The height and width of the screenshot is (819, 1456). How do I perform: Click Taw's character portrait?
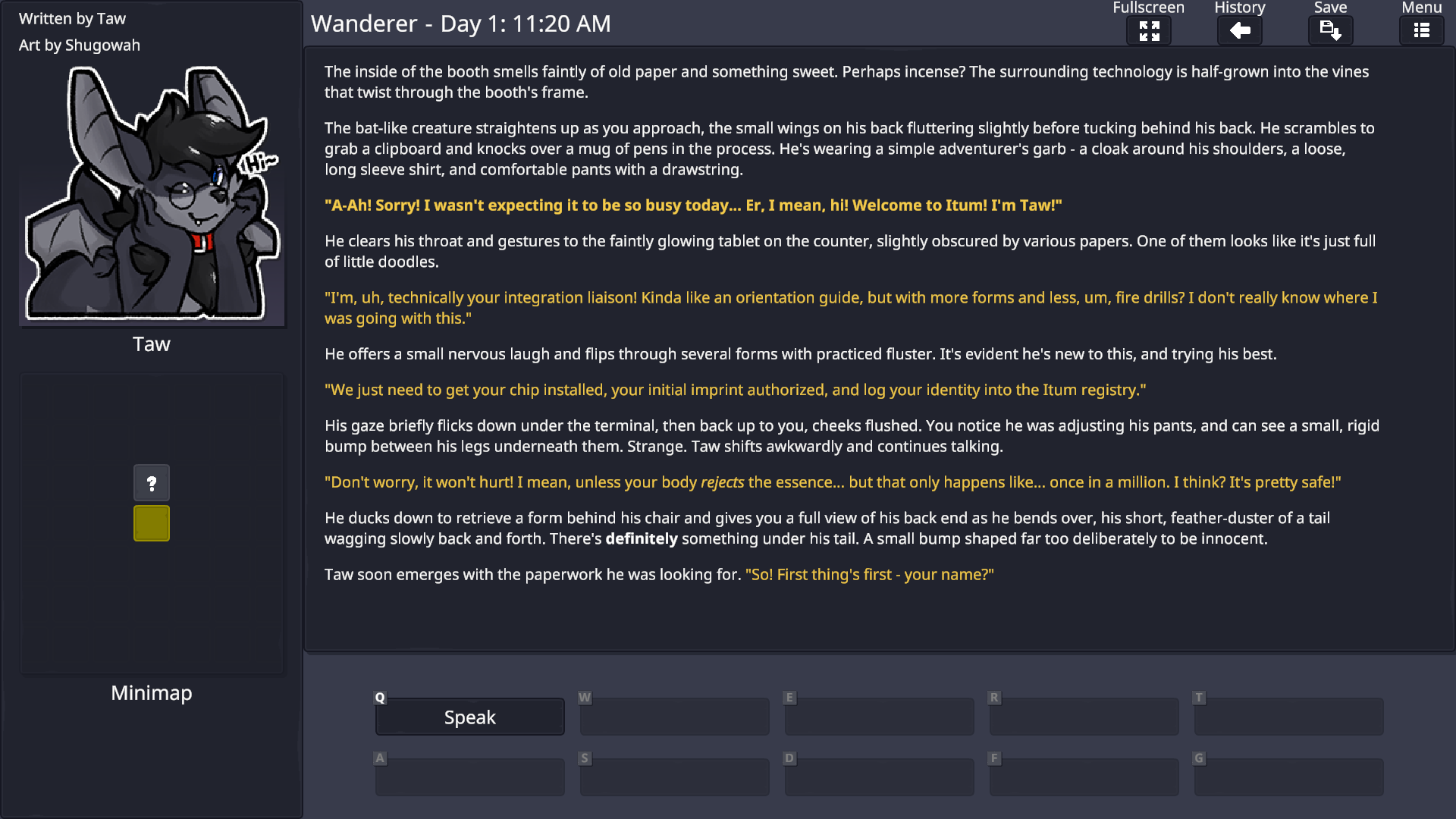tap(152, 193)
